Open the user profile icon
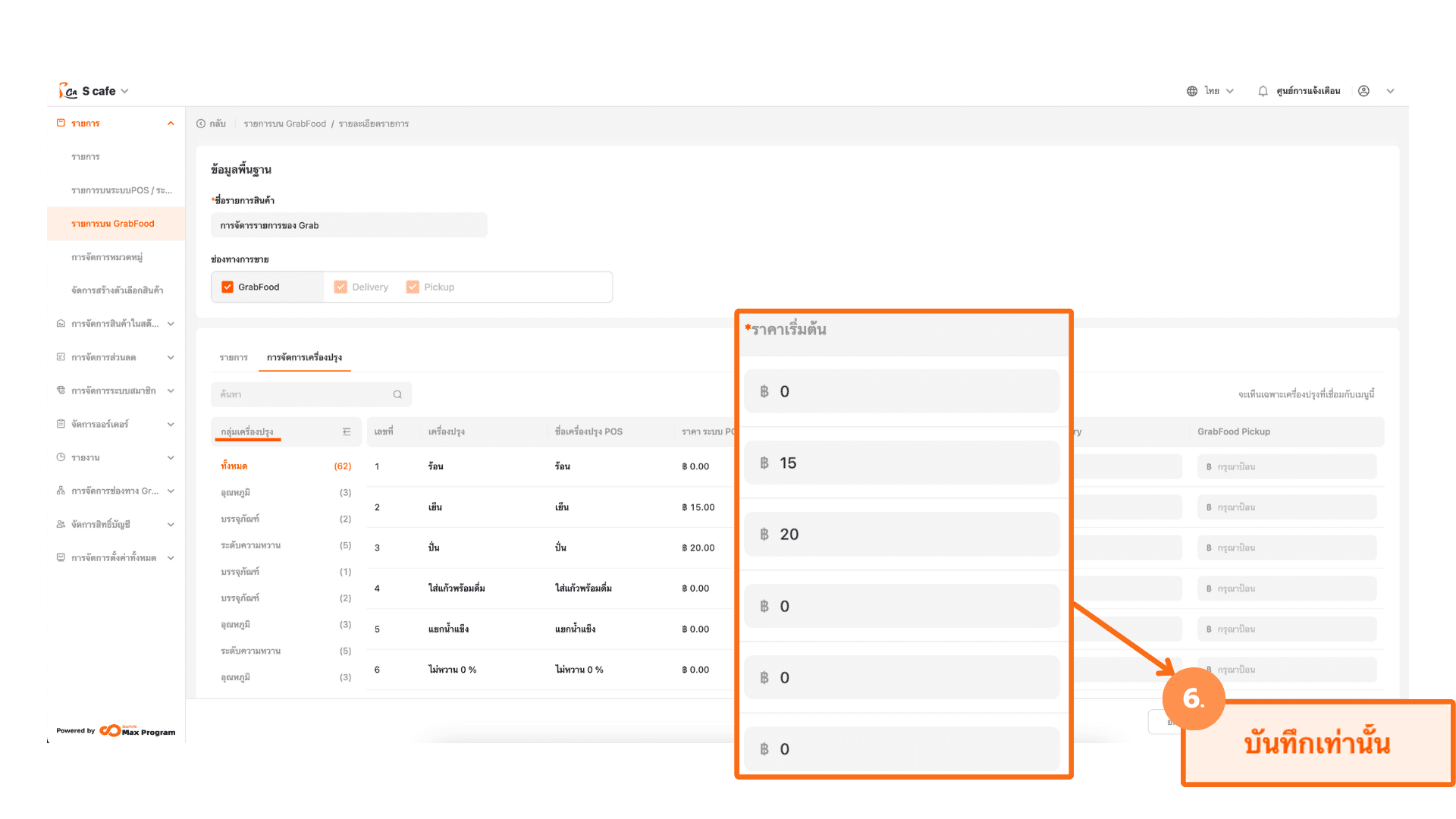The image size is (1456, 819). (1363, 91)
